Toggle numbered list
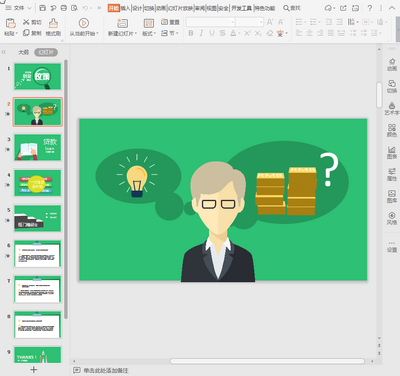Screen dimensions: 400x376 (313, 22)
